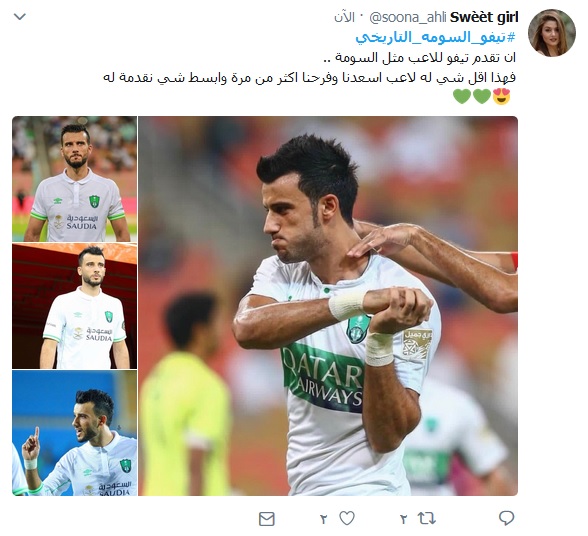Image resolution: width=588 pixels, height=536 pixels.
Task: Click the reply speech bubble icon
Action: (506, 518)
